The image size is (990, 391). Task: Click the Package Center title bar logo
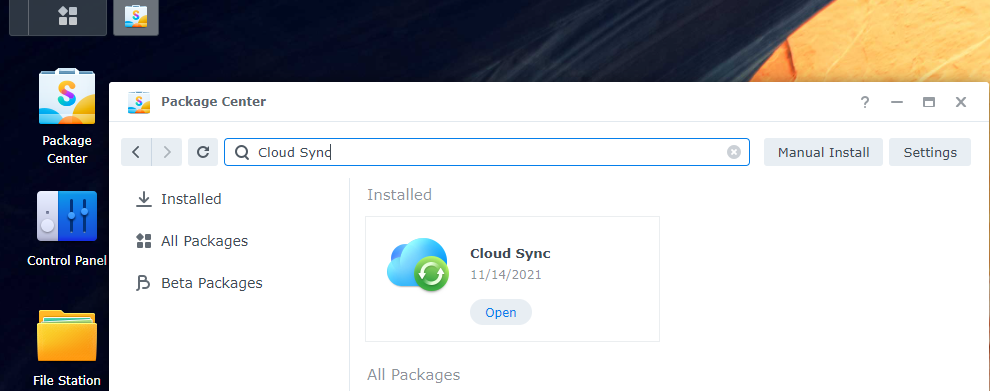139,102
